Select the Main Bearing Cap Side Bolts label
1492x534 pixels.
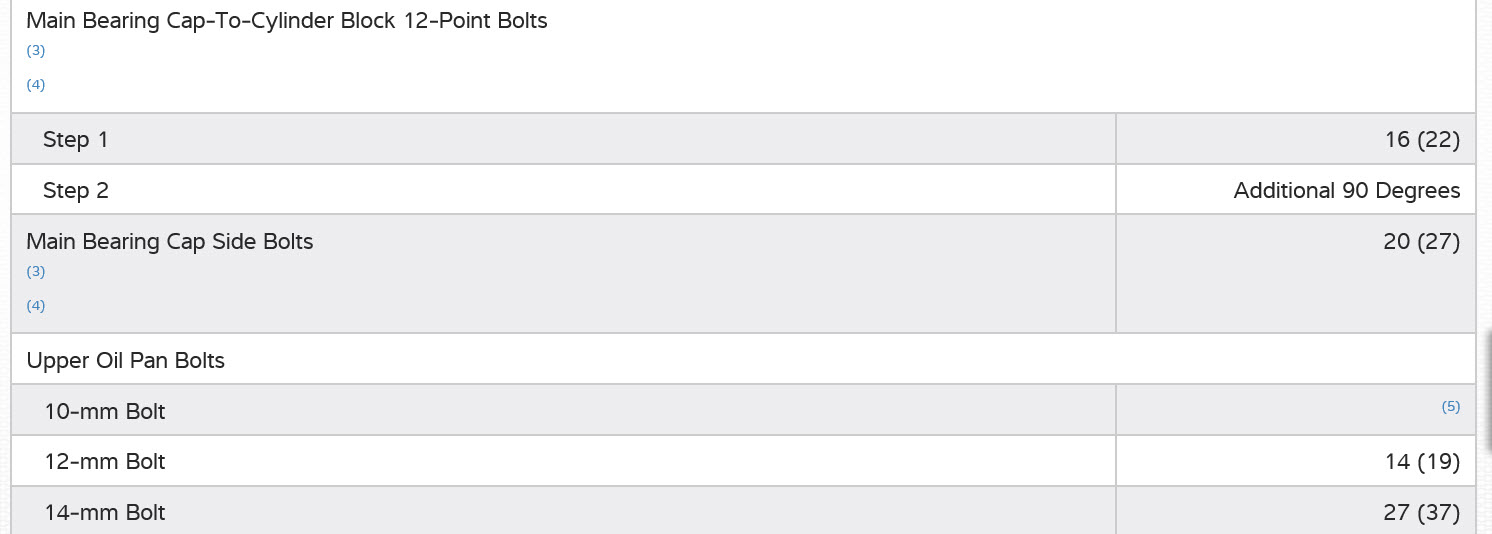click(169, 242)
